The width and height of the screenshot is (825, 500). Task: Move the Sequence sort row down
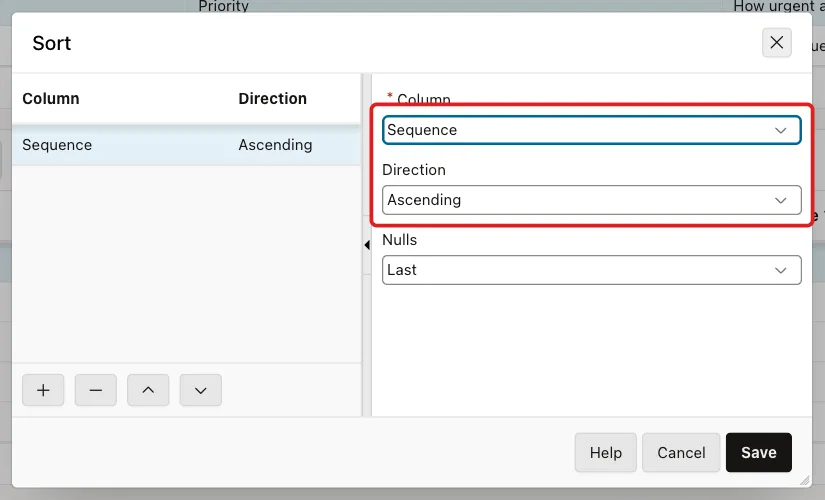(200, 390)
